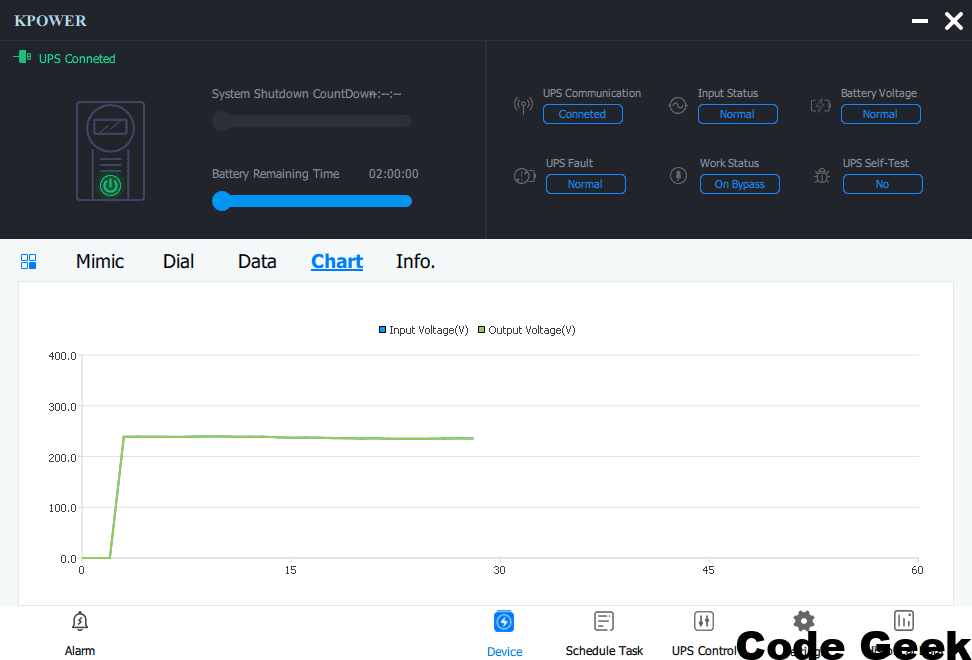
Task: Click the Work Status icon
Action: pyautogui.click(x=678, y=175)
